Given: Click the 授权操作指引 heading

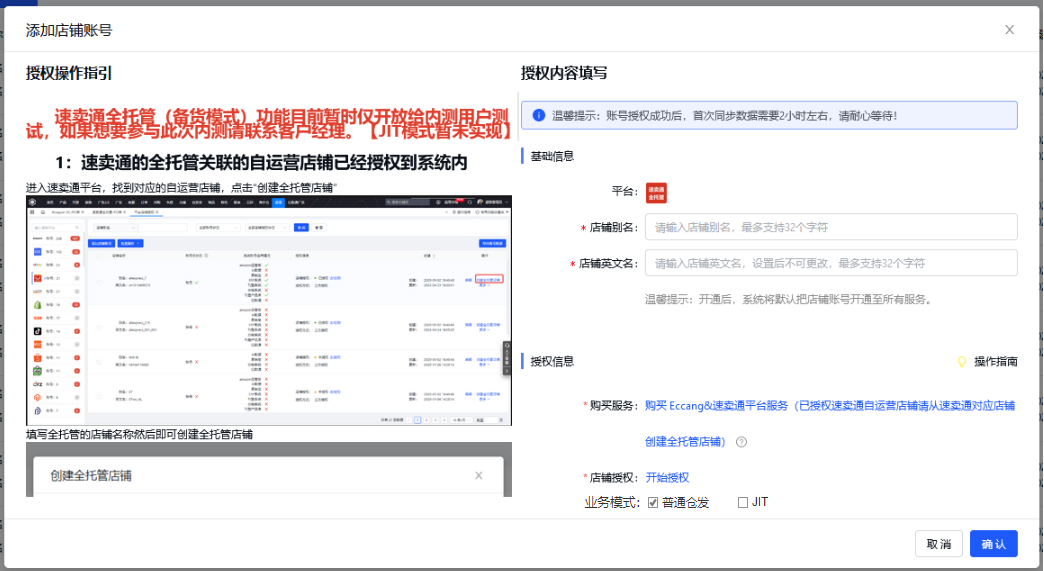Looking at the screenshot, I should [69, 73].
